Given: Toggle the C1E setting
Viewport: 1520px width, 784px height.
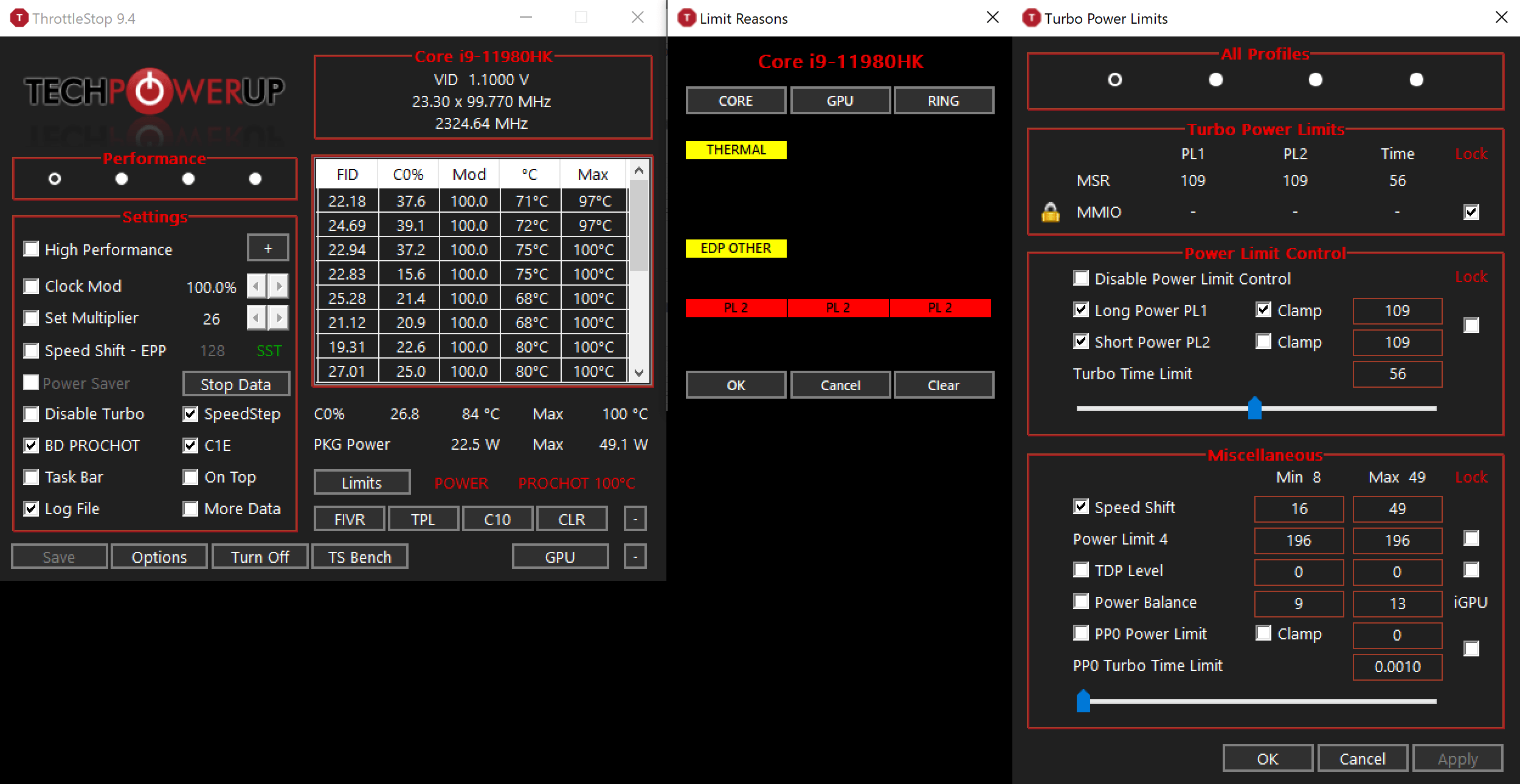Looking at the screenshot, I should coord(190,445).
